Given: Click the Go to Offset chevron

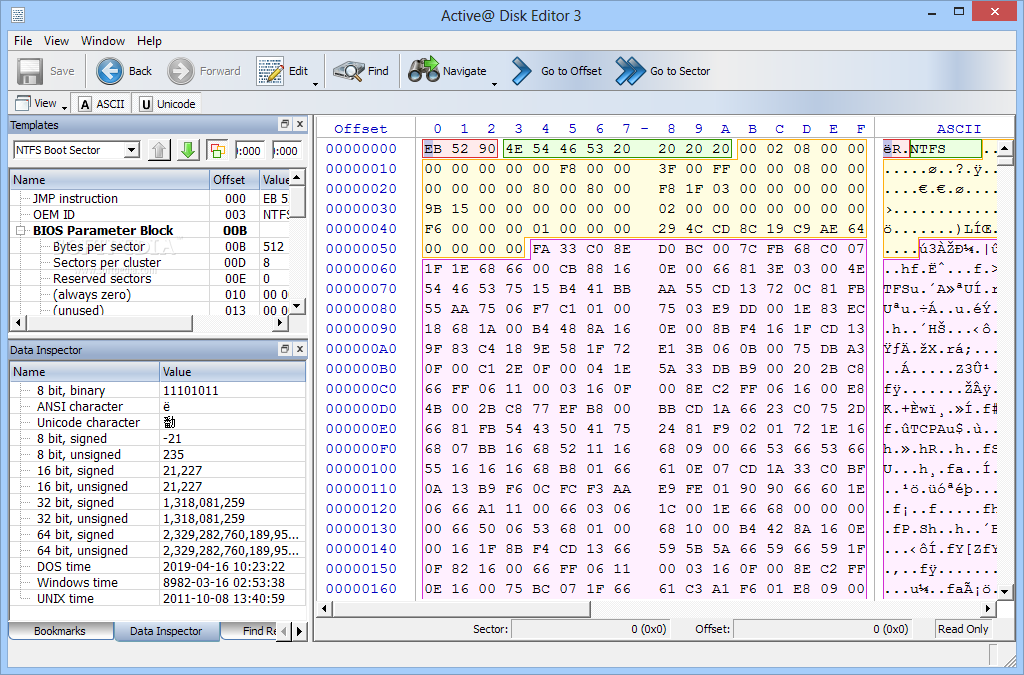Looking at the screenshot, I should click(x=521, y=71).
